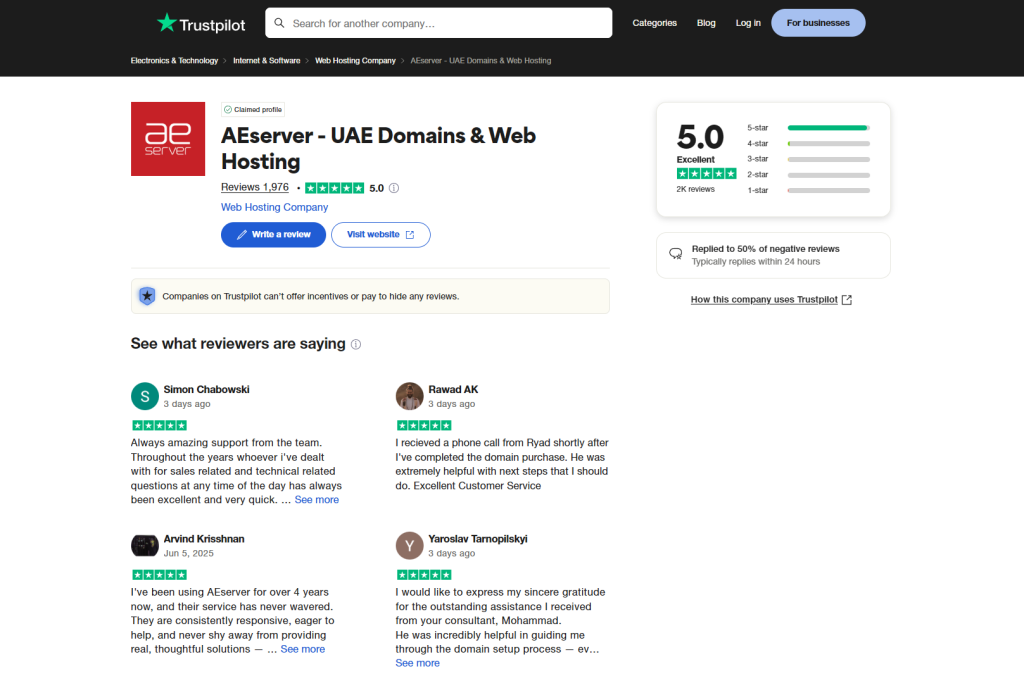Open the blue Web Hosting Company category link

coord(274,207)
